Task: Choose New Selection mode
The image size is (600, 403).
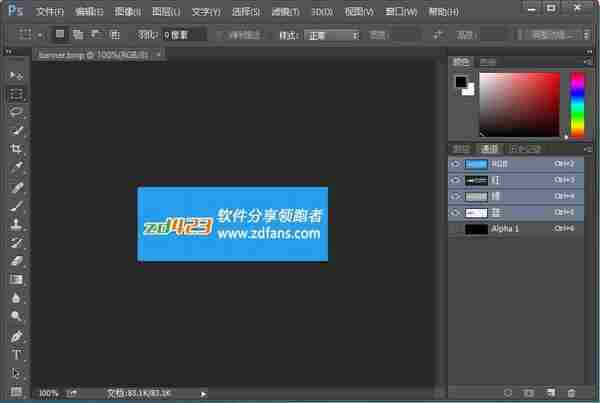Action: (60, 34)
